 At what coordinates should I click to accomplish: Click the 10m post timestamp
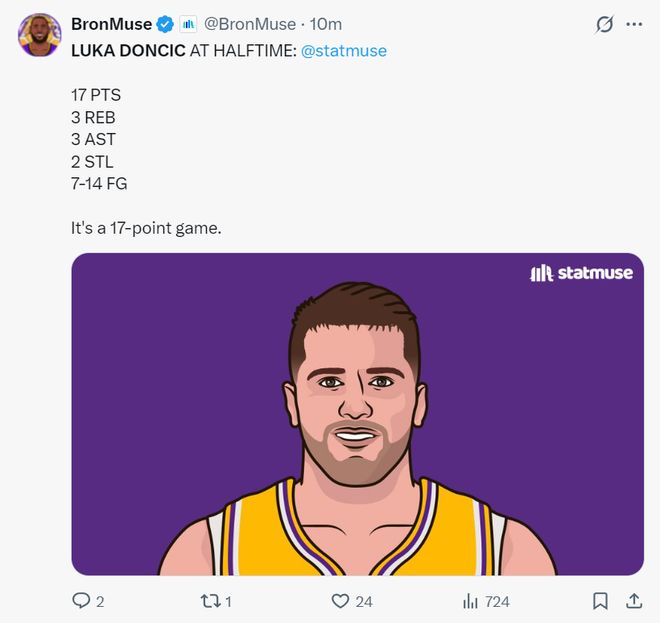326,24
